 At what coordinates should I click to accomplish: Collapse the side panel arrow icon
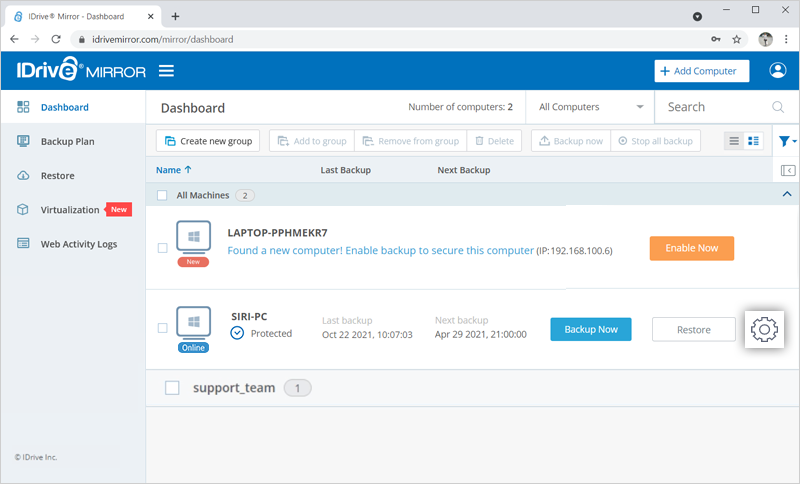[787, 170]
